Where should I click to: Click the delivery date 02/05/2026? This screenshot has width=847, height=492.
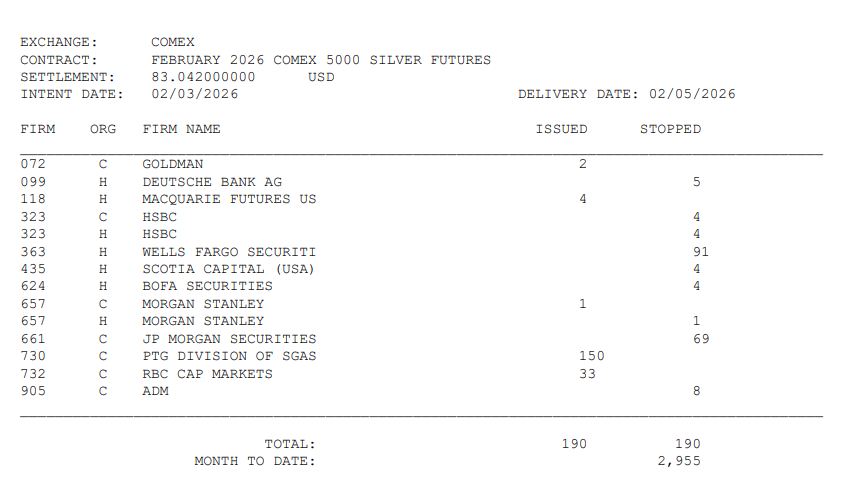pos(692,95)
